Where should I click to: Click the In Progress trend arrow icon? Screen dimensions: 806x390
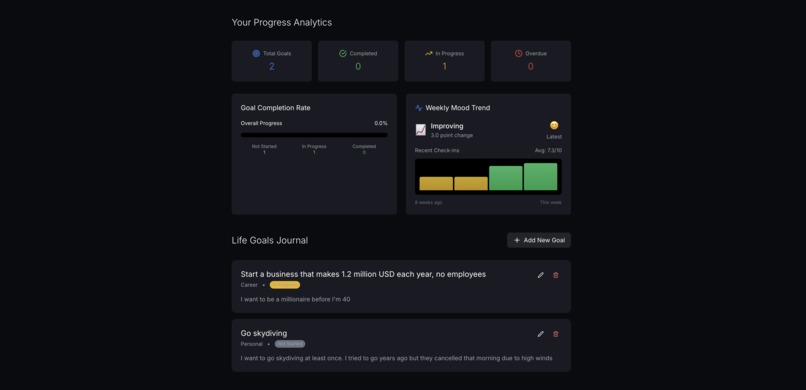click(429, 53)
